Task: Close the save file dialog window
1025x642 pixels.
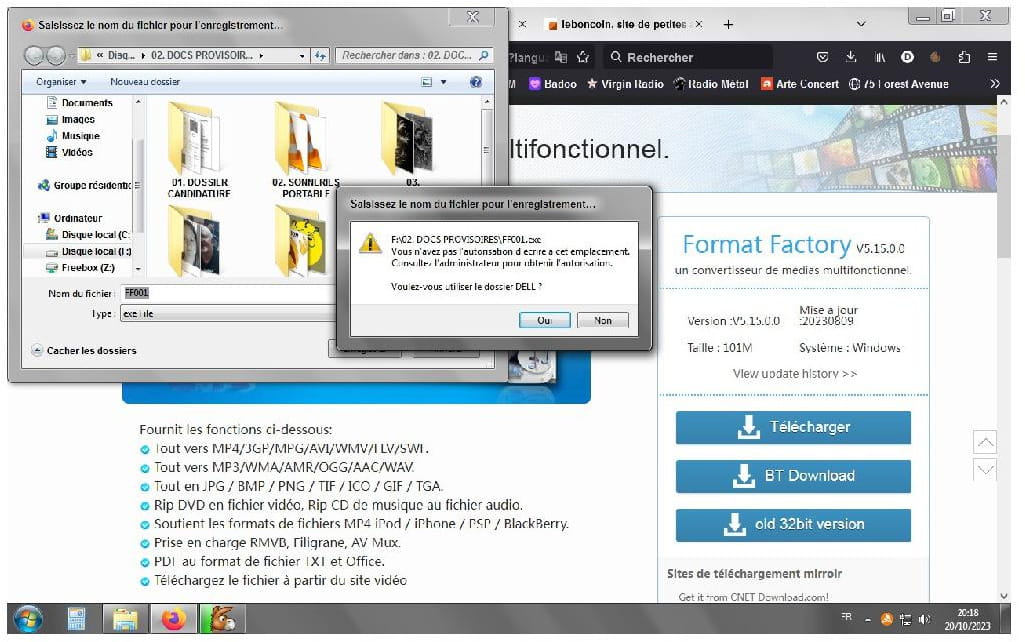Action: [x=473, y=18]
